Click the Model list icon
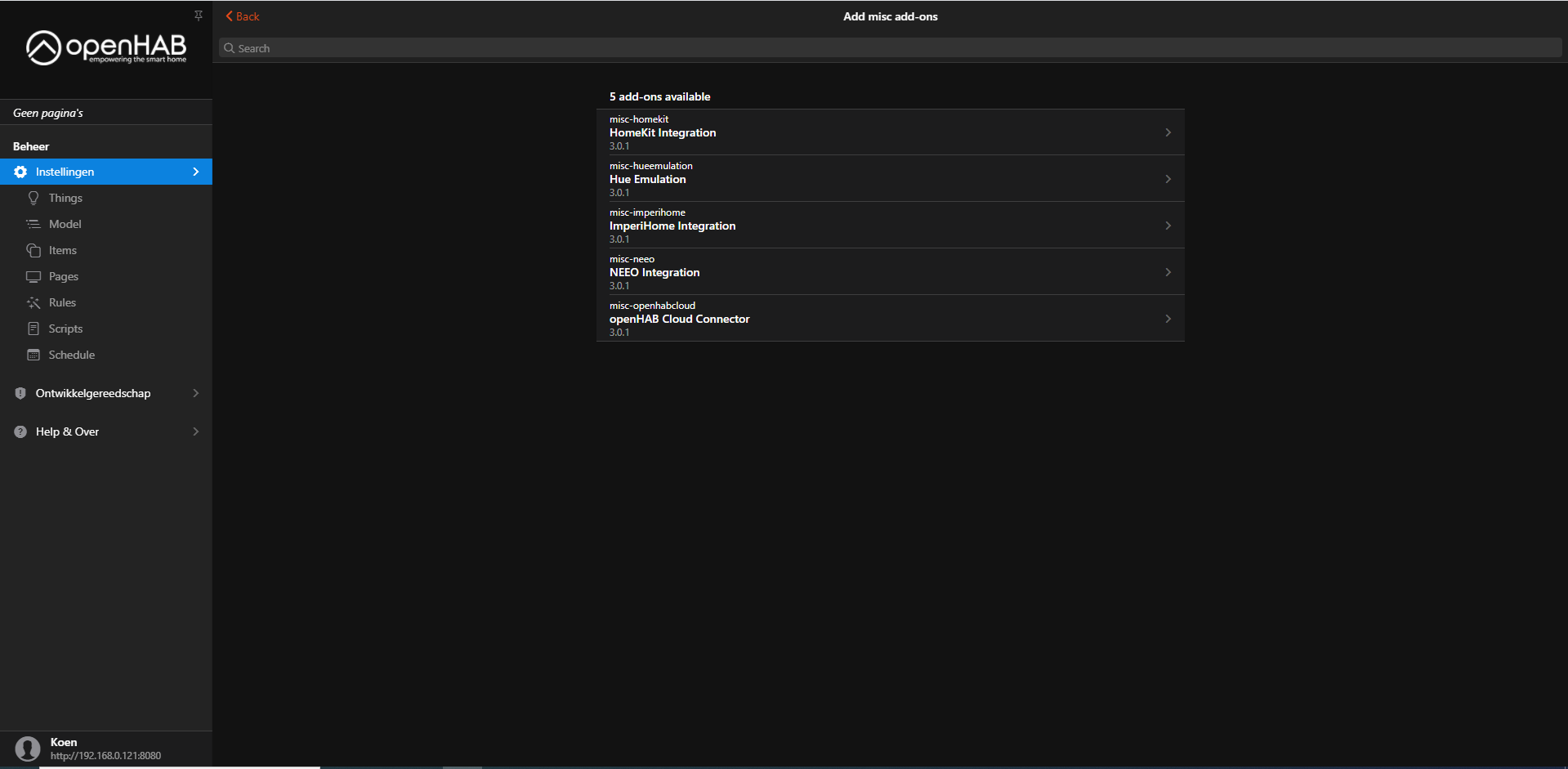1568x769 pixels. click(x=34, y=224)
